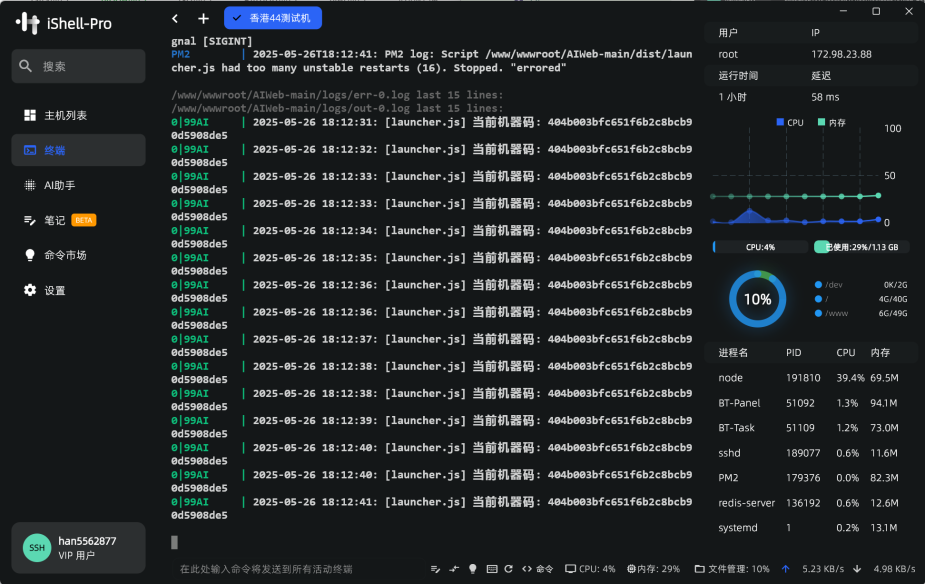Screen dimensions: 925x584
Task: Open 命令市场 command market
Action: click(x=78, y=255)
